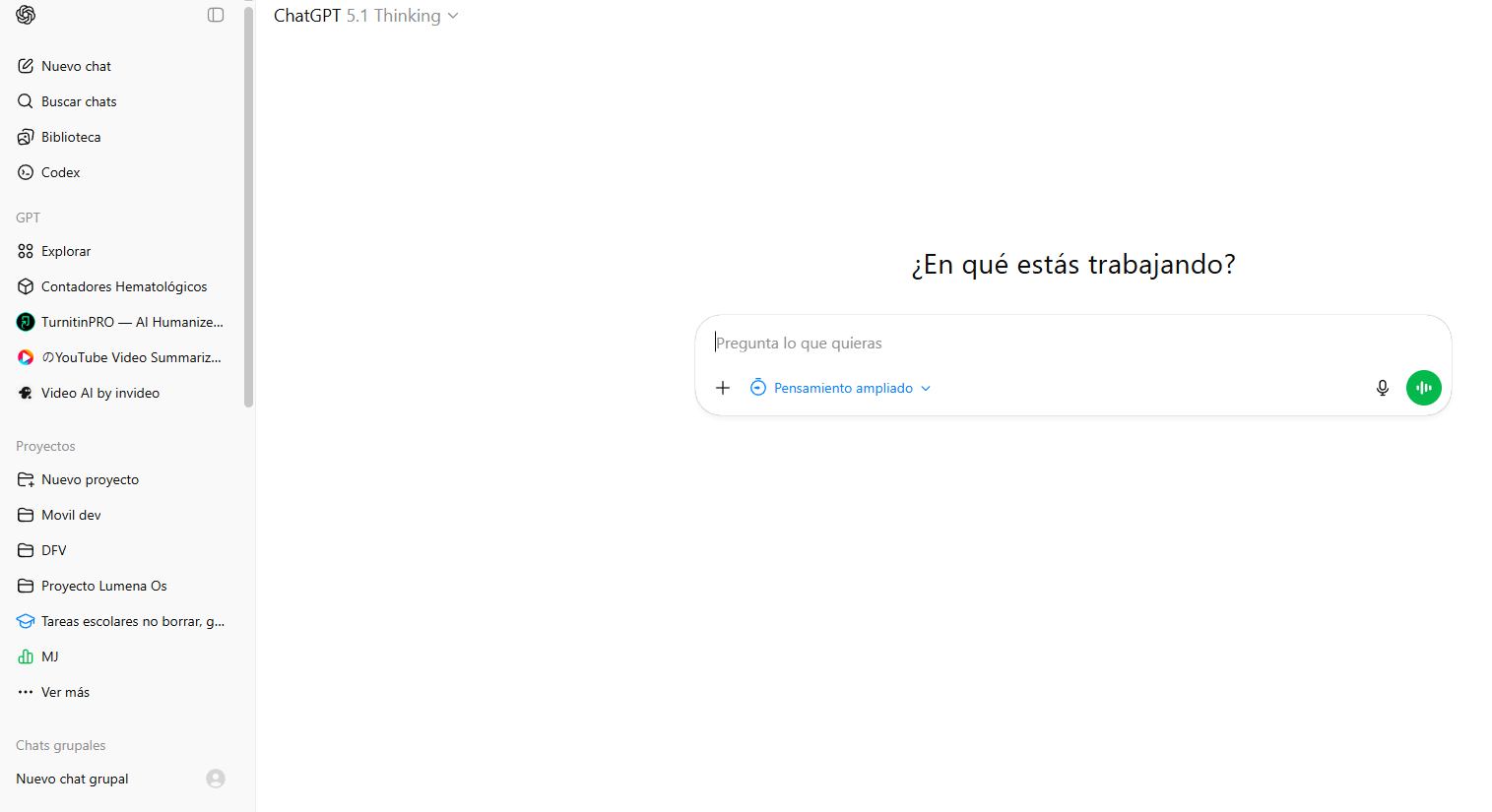Image resolution: width=1492 pixels, height=812 pixels.
Task: Open Video AI by invideo GPT
Action: tap(100, 393)
